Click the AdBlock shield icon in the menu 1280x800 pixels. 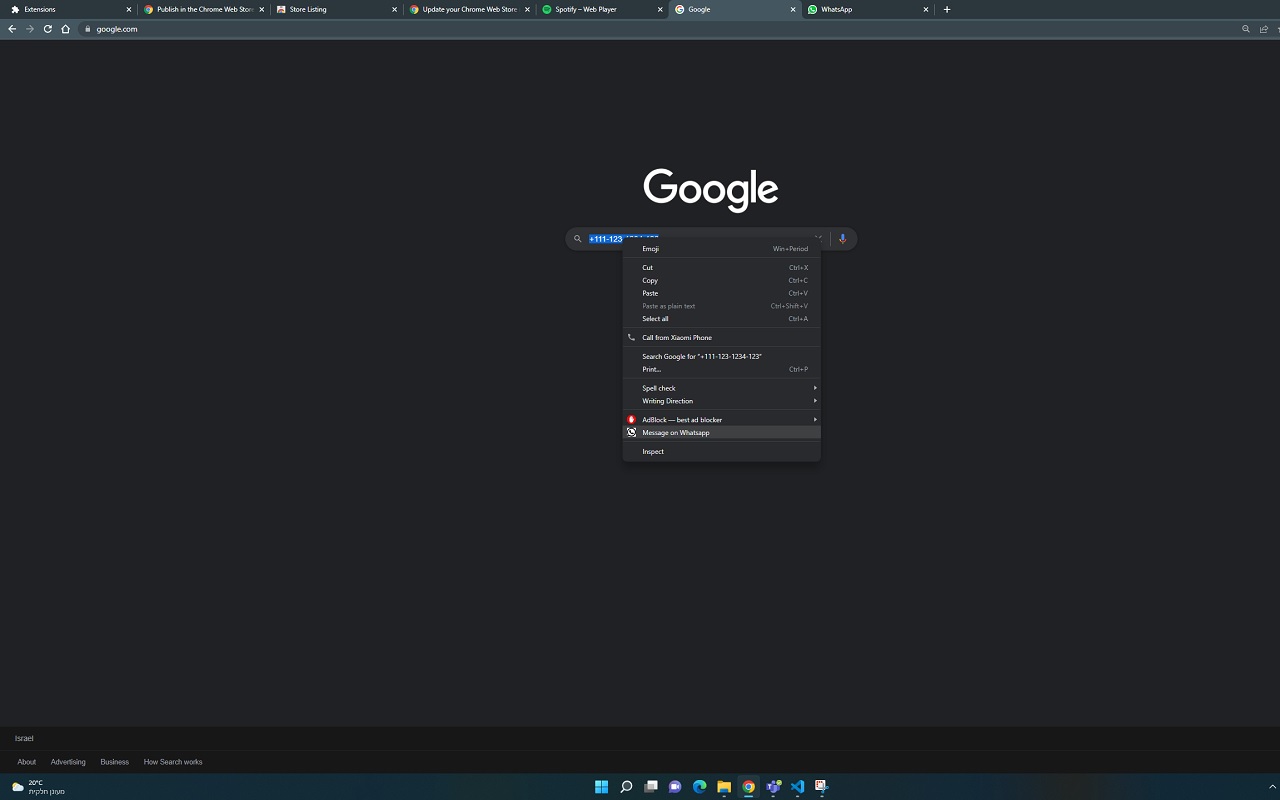click(x=631, y=419)
